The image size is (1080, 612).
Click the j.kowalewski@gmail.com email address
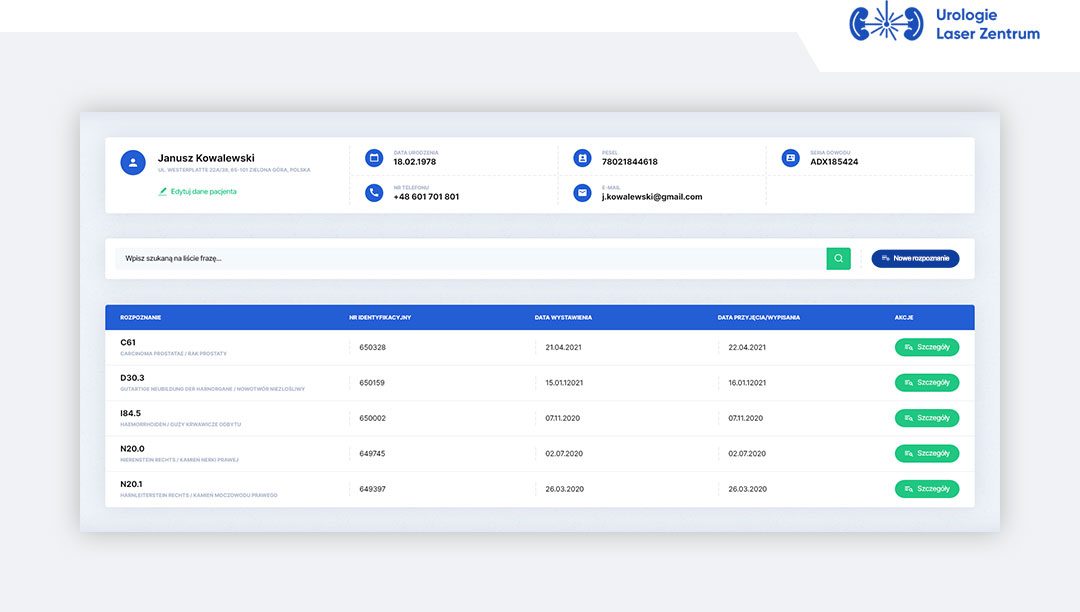coord(652,197)
